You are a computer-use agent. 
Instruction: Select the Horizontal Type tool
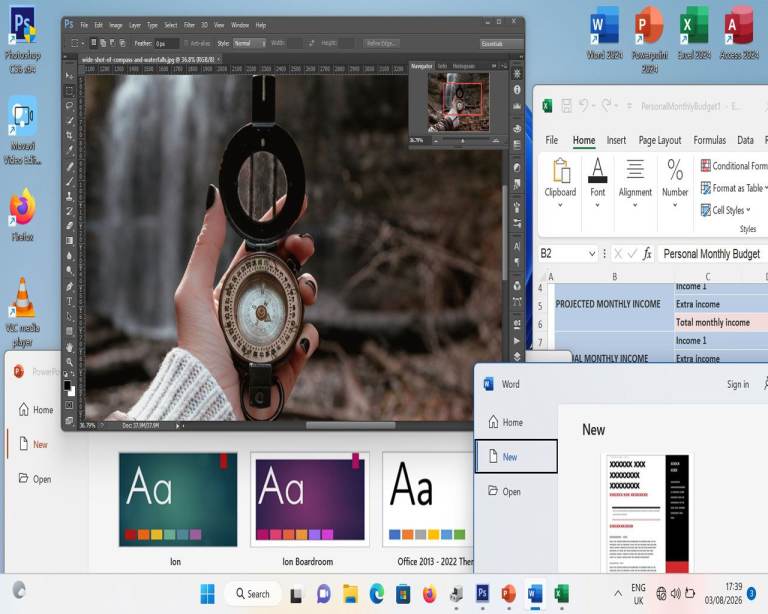point(70,301)
